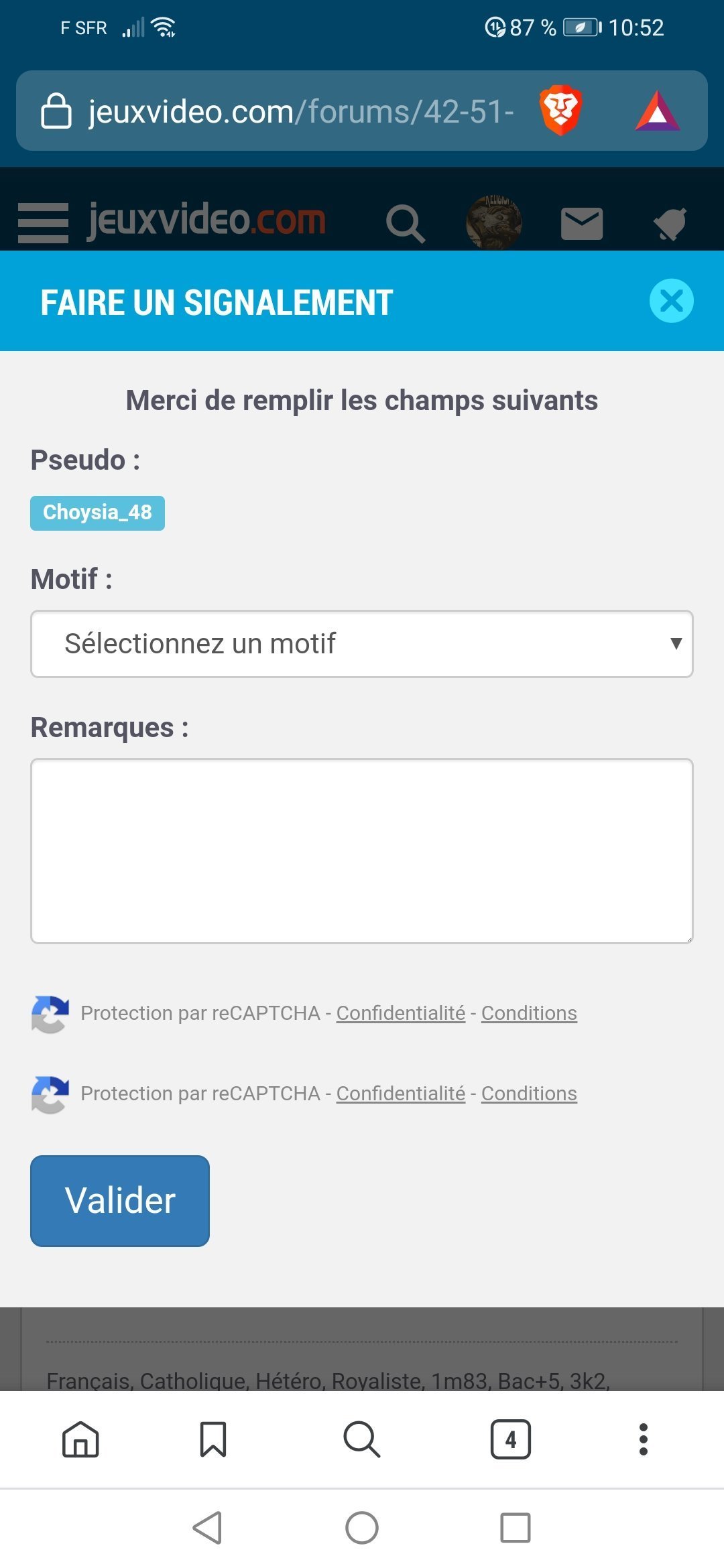Open Brave Rewards triangle icon
The width and height of the screenshot is (724, 1568).
(x=658, y=111)
